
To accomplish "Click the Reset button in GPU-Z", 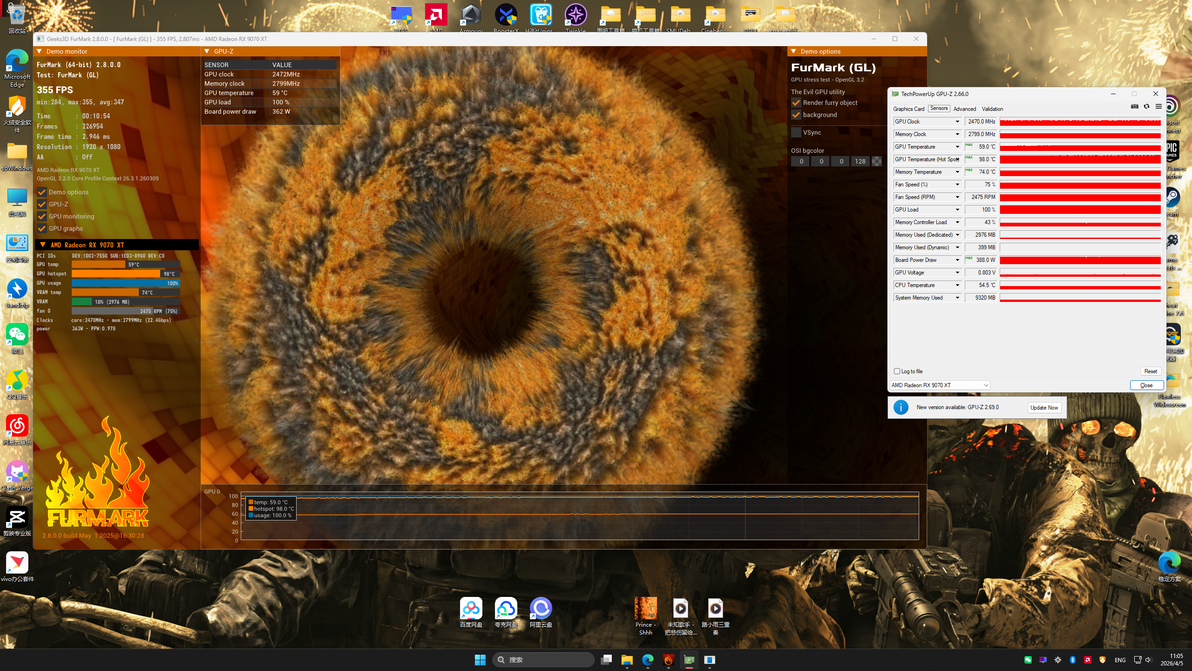I will click(1150, 372).
